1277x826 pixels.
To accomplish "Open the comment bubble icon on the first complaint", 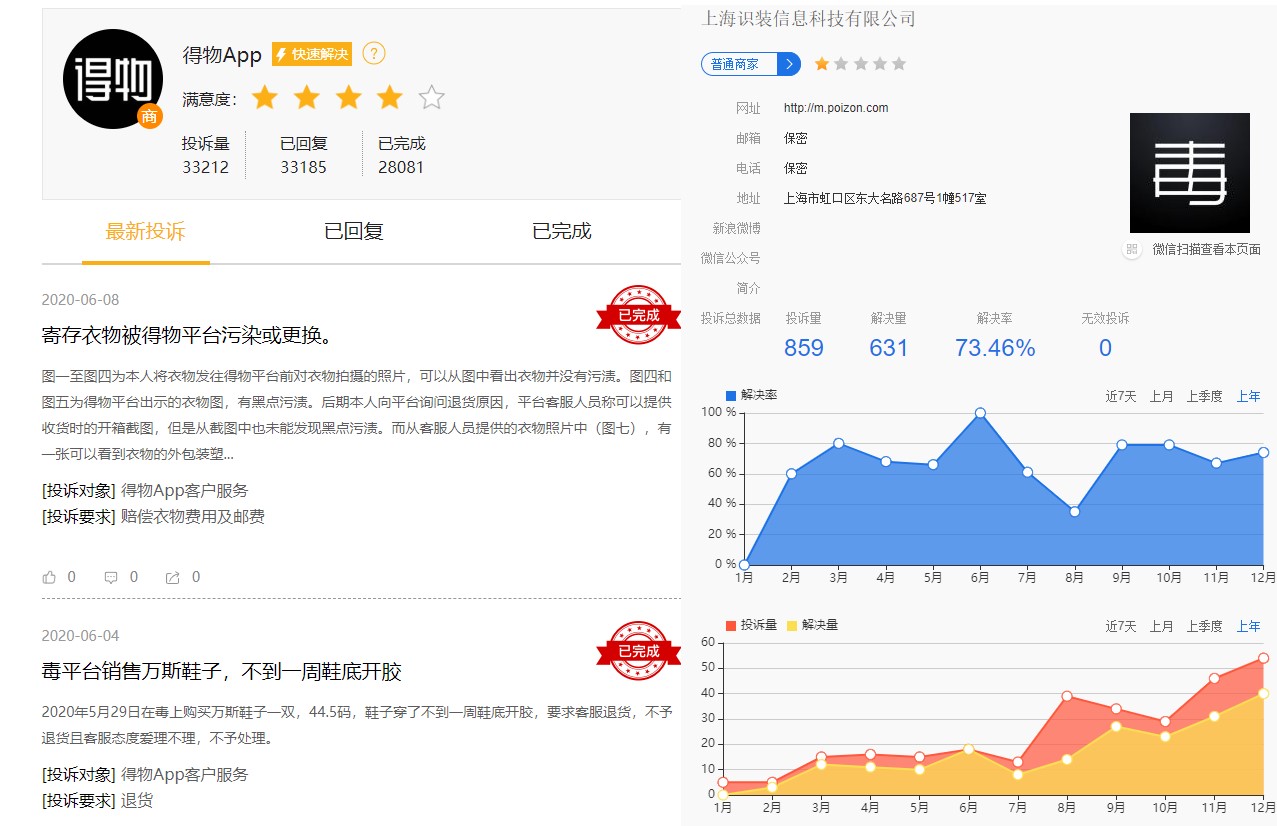I will click(112, 577).
